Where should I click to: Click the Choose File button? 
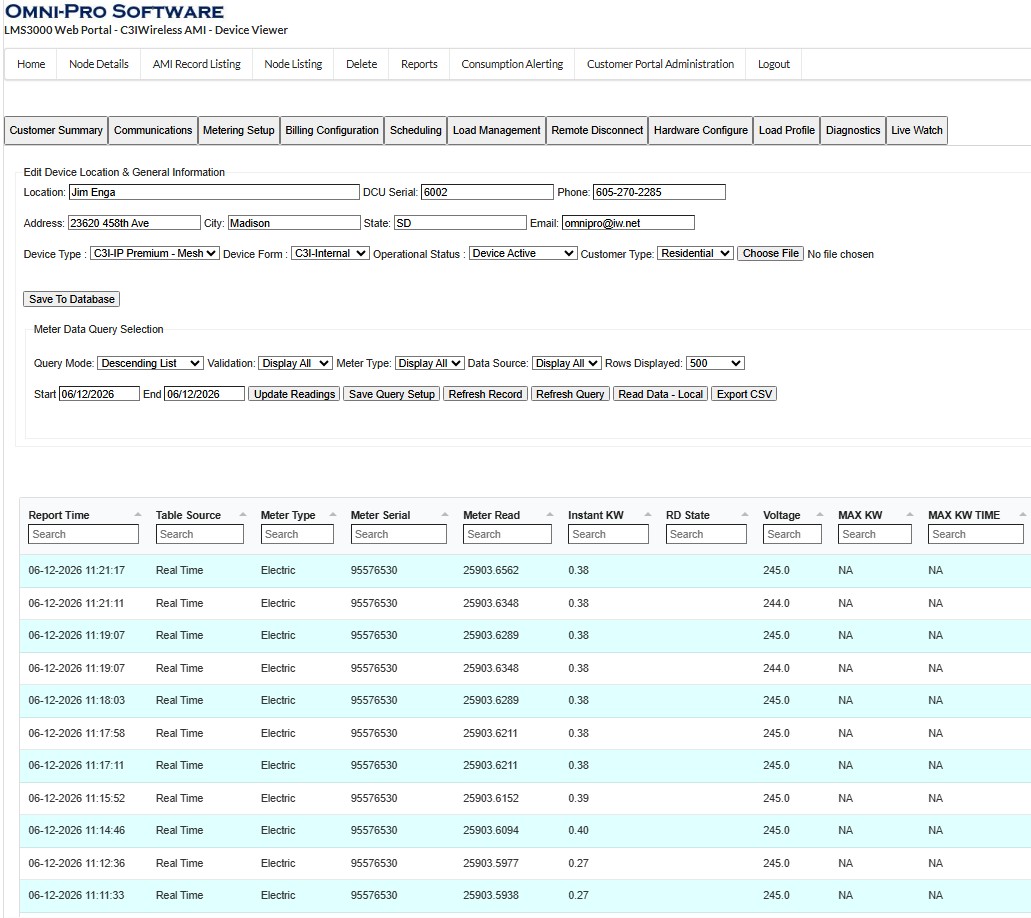[x=771, y=253]
